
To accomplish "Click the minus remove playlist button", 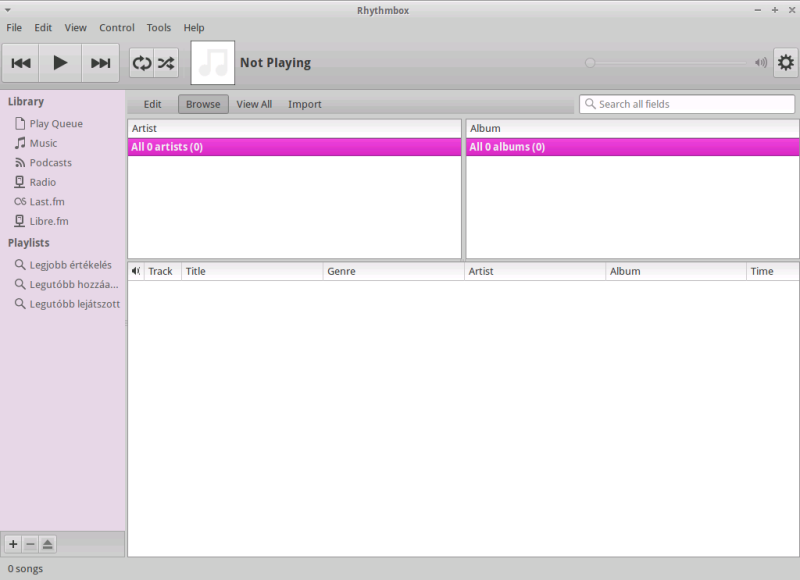I will tap(30, 544).
